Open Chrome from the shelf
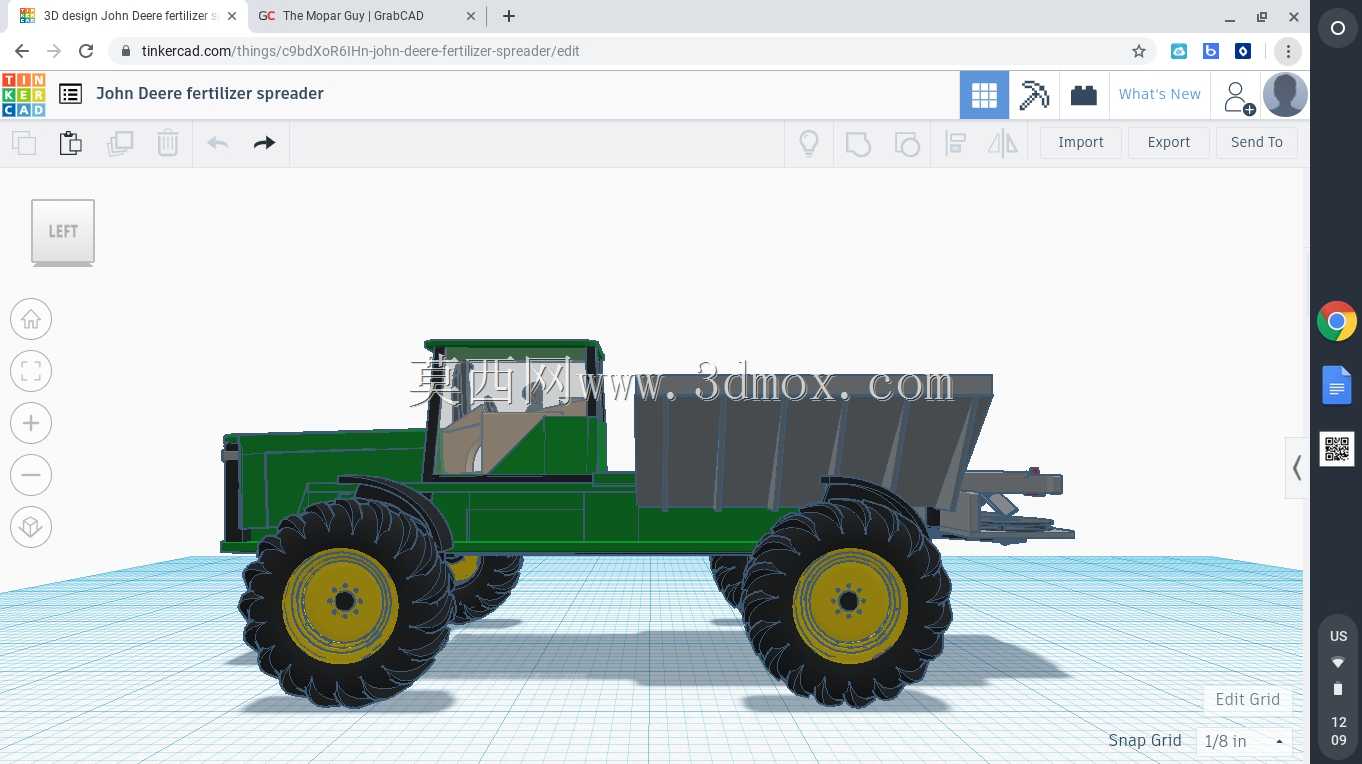This screenshot has height=764, width=1362. [x=1337, y=322]
